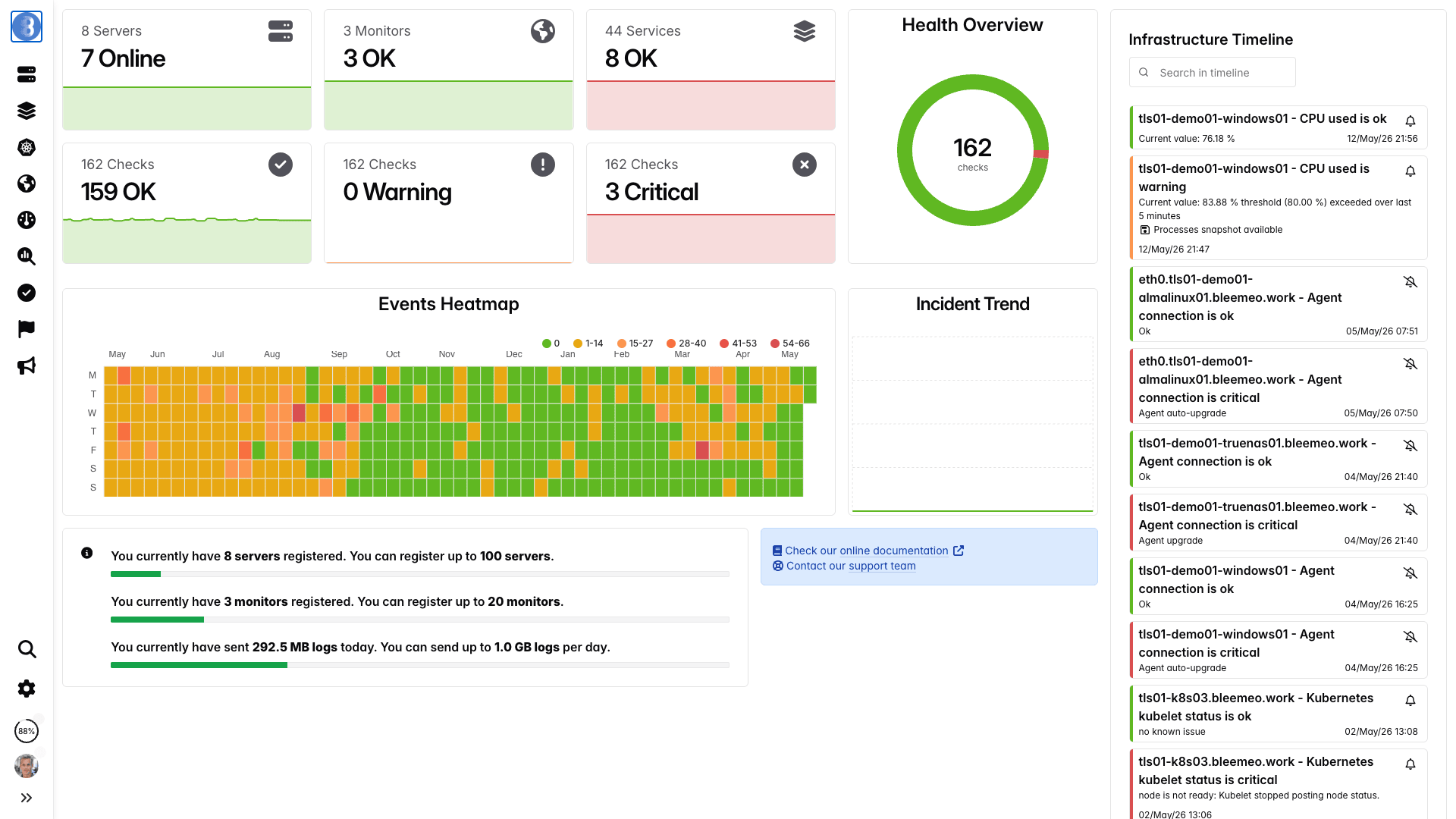Open dashboards gauge icon in sidebar

27,220
